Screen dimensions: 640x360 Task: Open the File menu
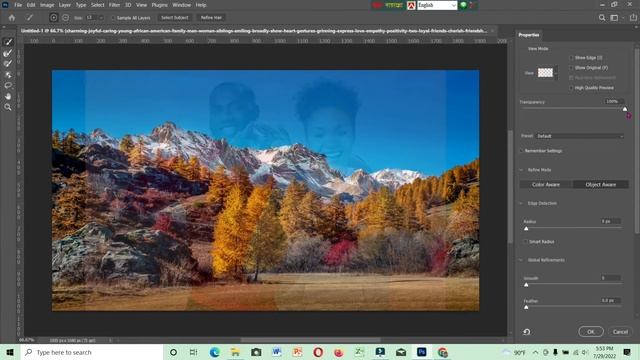coord(18,5)
